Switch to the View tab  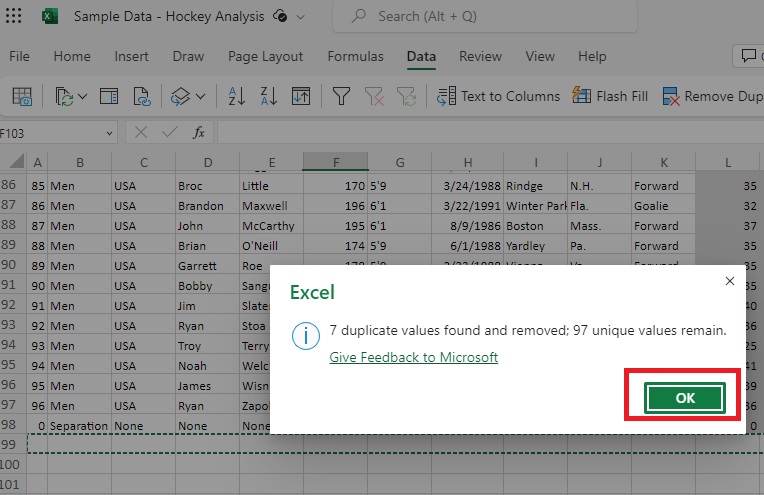coord(540,57)
